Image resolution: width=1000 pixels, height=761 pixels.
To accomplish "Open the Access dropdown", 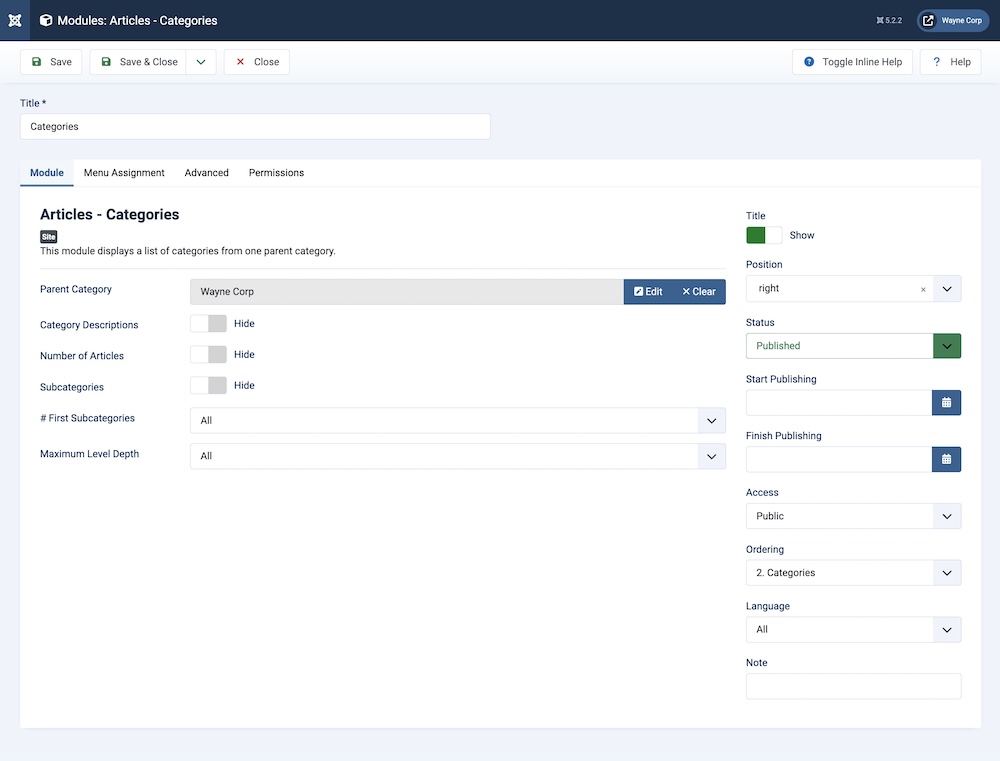I will click(x=852, y=516).
